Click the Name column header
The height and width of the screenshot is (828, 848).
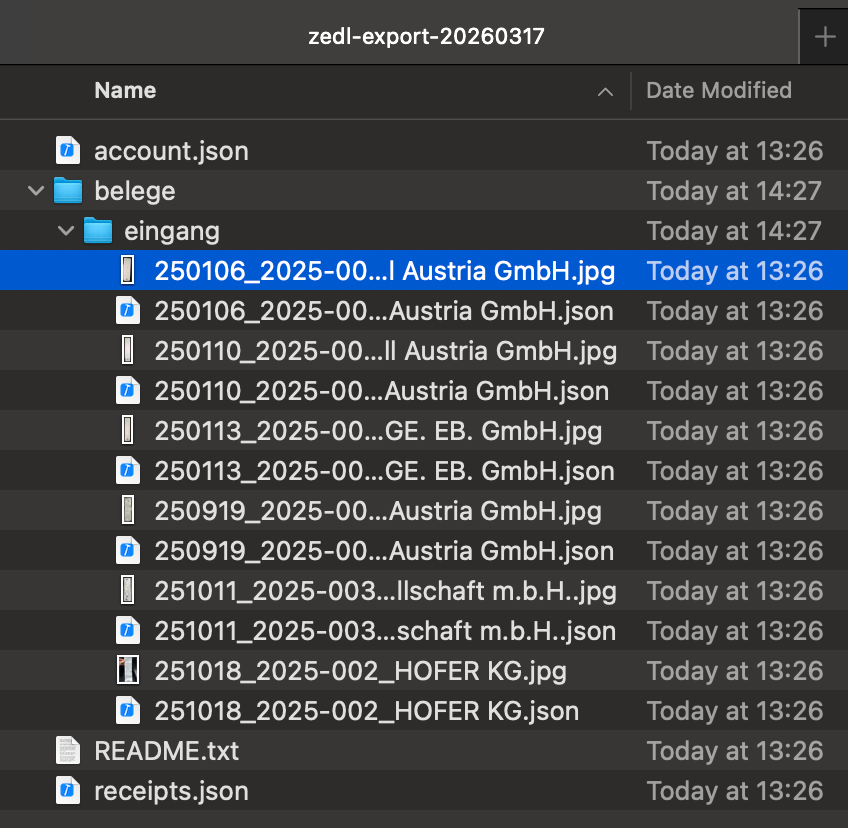124,91
